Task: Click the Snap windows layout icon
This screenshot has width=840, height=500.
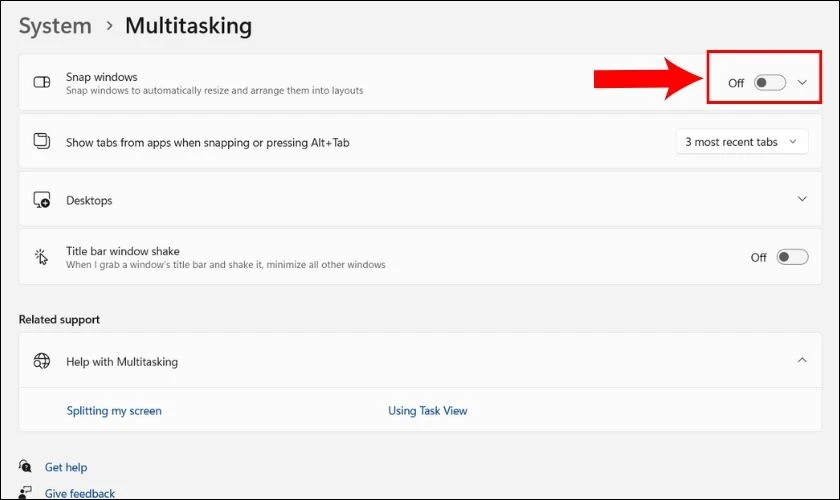Action: pyautogui.click(x=42, y=82)
